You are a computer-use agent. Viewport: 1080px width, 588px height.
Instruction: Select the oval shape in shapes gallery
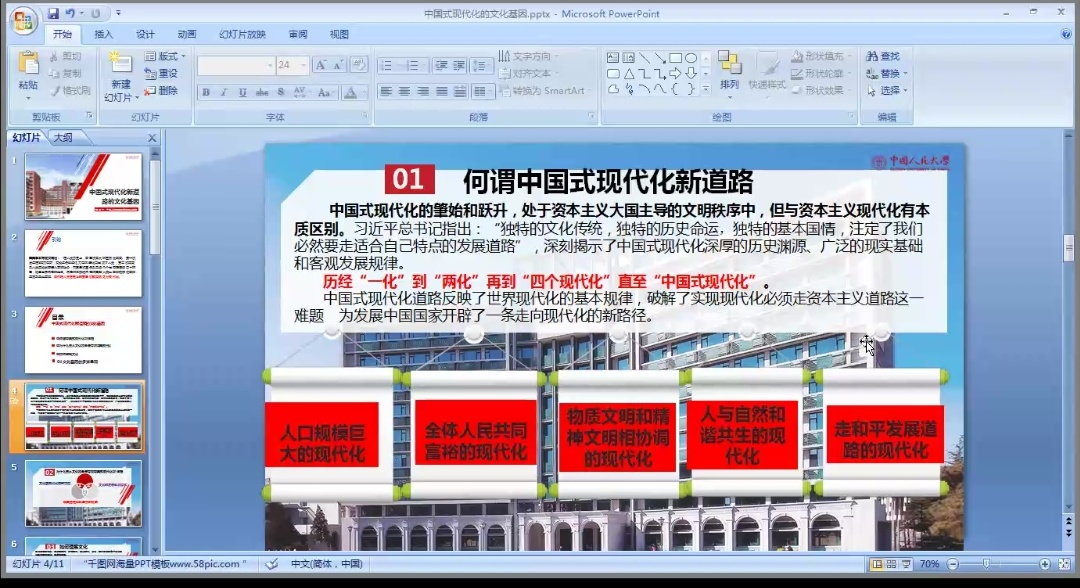(691, 58)
